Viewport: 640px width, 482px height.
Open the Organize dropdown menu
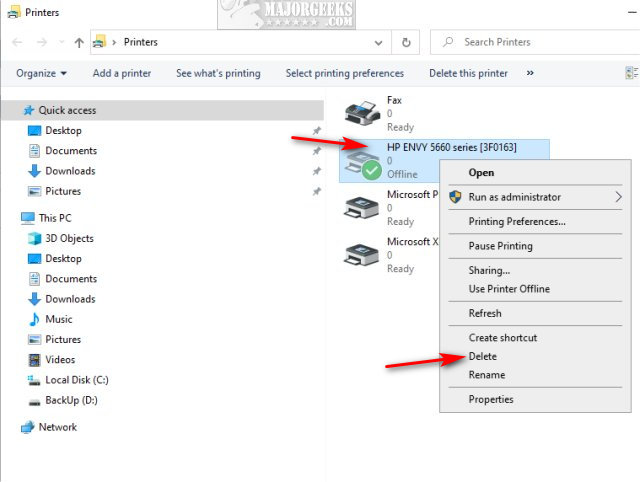[x=42, y=73]
